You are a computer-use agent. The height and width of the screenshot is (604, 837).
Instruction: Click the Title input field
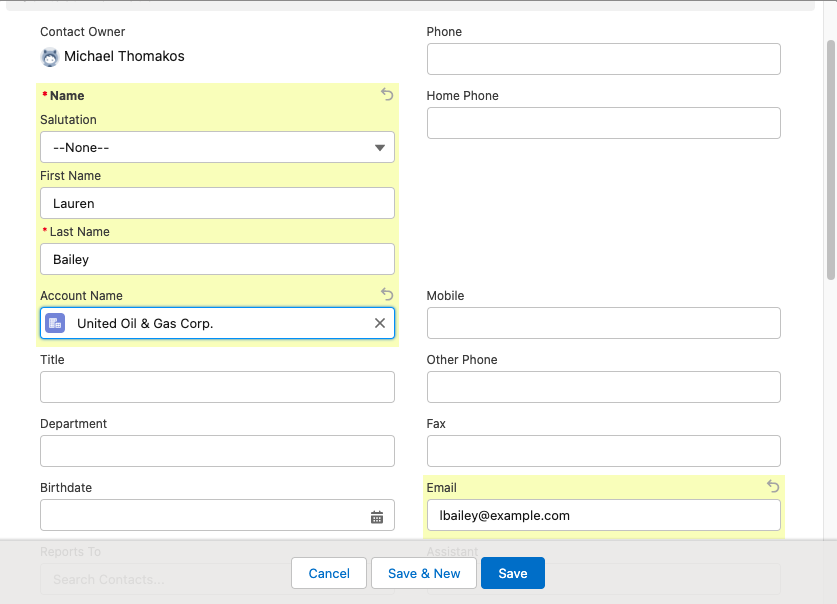tap(217, 387)
